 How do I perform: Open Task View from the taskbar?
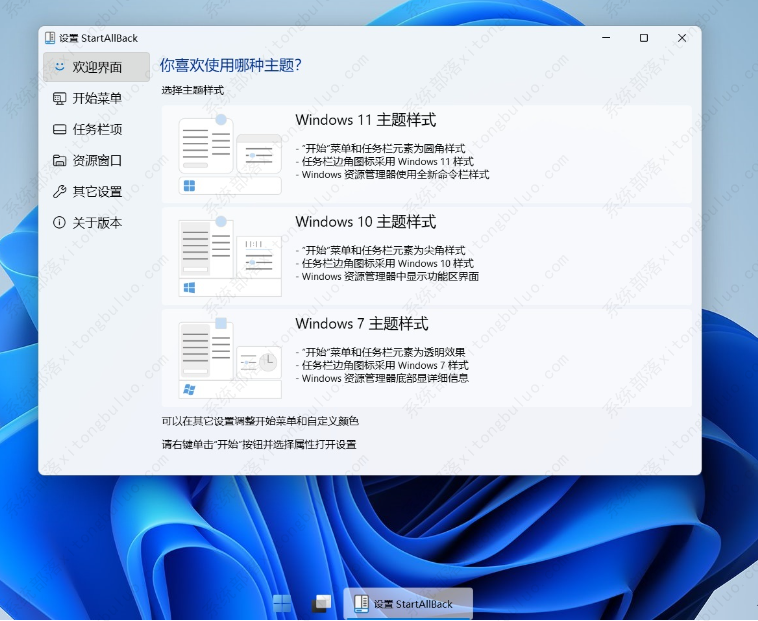(x=321, y=604)
